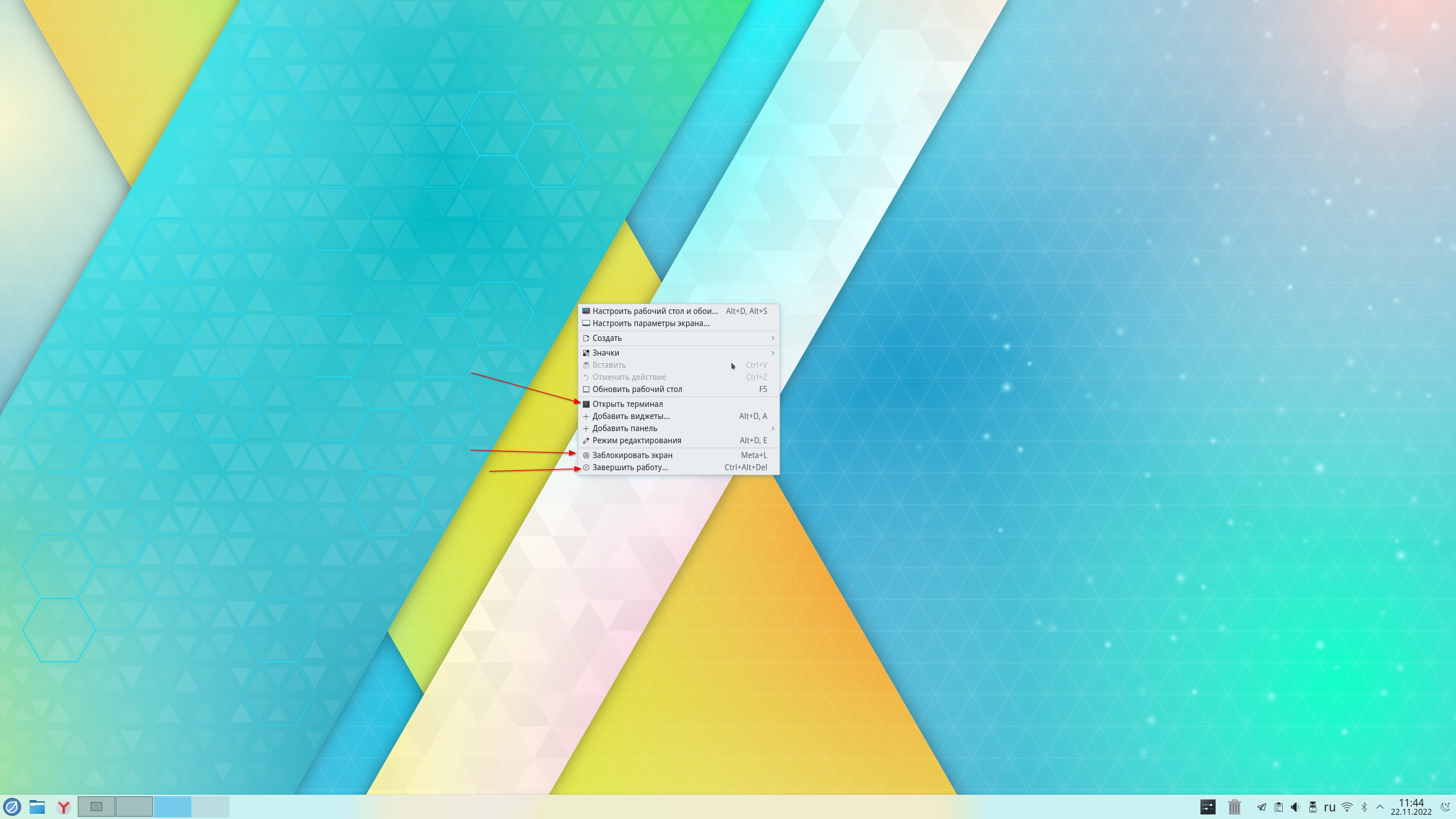Toggle the night mode moon icon

(1446, 806)
